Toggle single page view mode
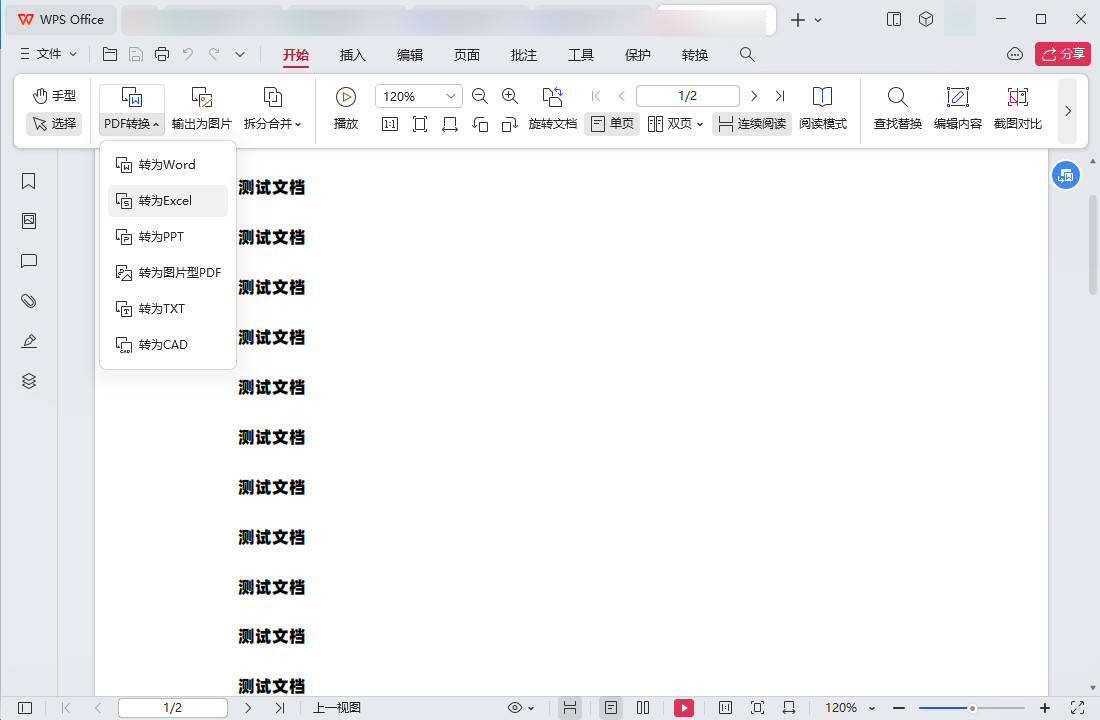Viewport: 1100px width, 720px height. (x=612, y=124)
